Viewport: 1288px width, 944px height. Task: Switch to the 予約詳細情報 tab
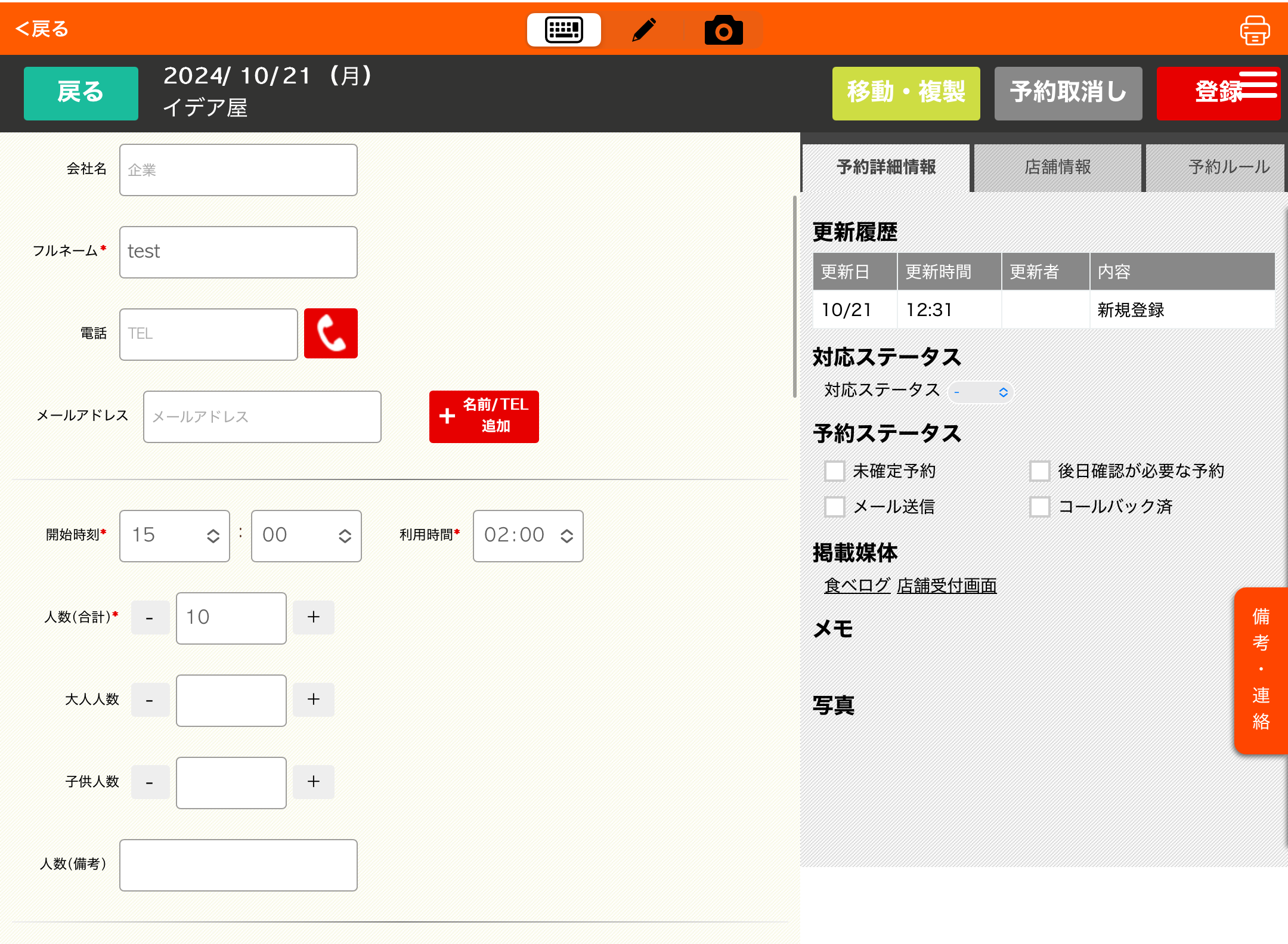tap(886, 168)
